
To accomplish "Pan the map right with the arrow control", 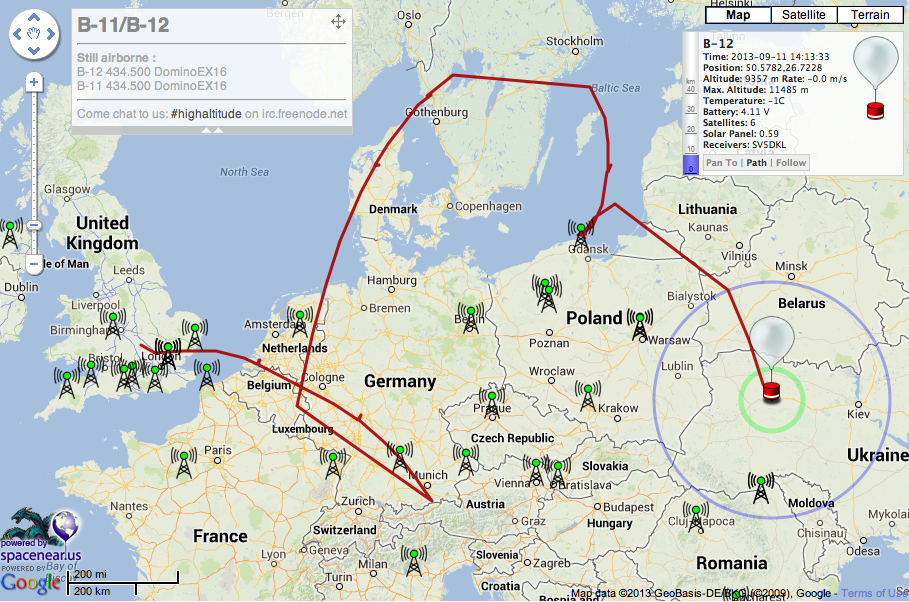I will tap(51, 34).
